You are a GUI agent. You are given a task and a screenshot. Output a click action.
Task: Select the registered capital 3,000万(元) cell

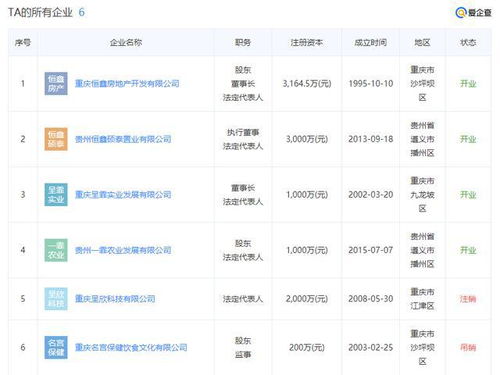[307, 139]
